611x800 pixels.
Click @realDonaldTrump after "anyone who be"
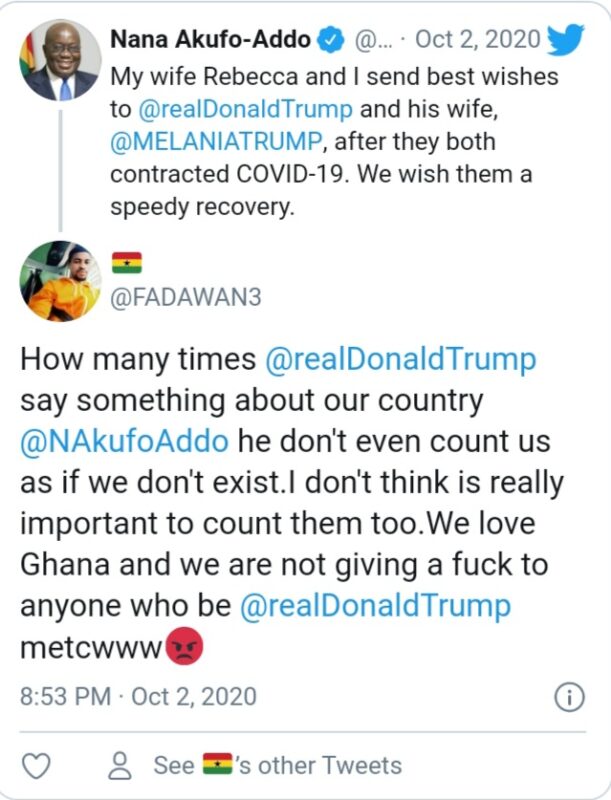[375, 606]
